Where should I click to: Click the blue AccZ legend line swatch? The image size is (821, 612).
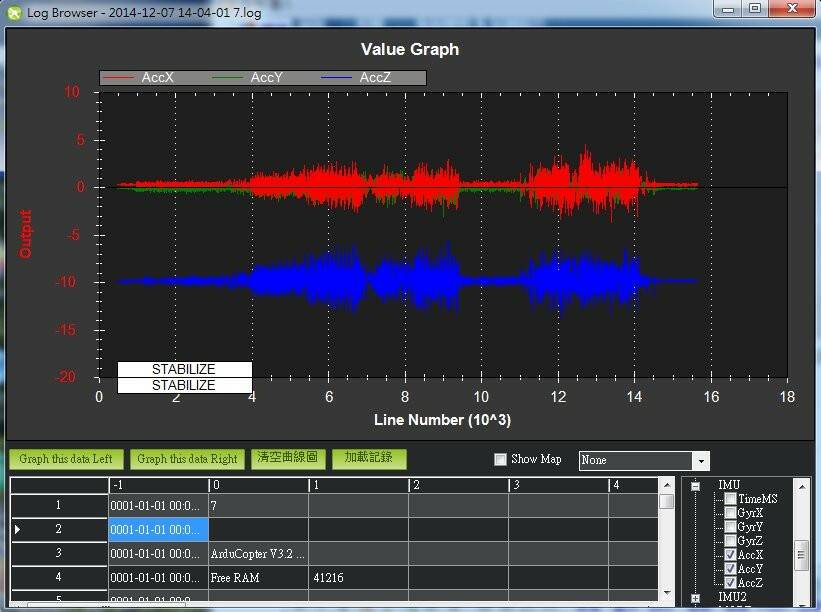click(336, 77)
